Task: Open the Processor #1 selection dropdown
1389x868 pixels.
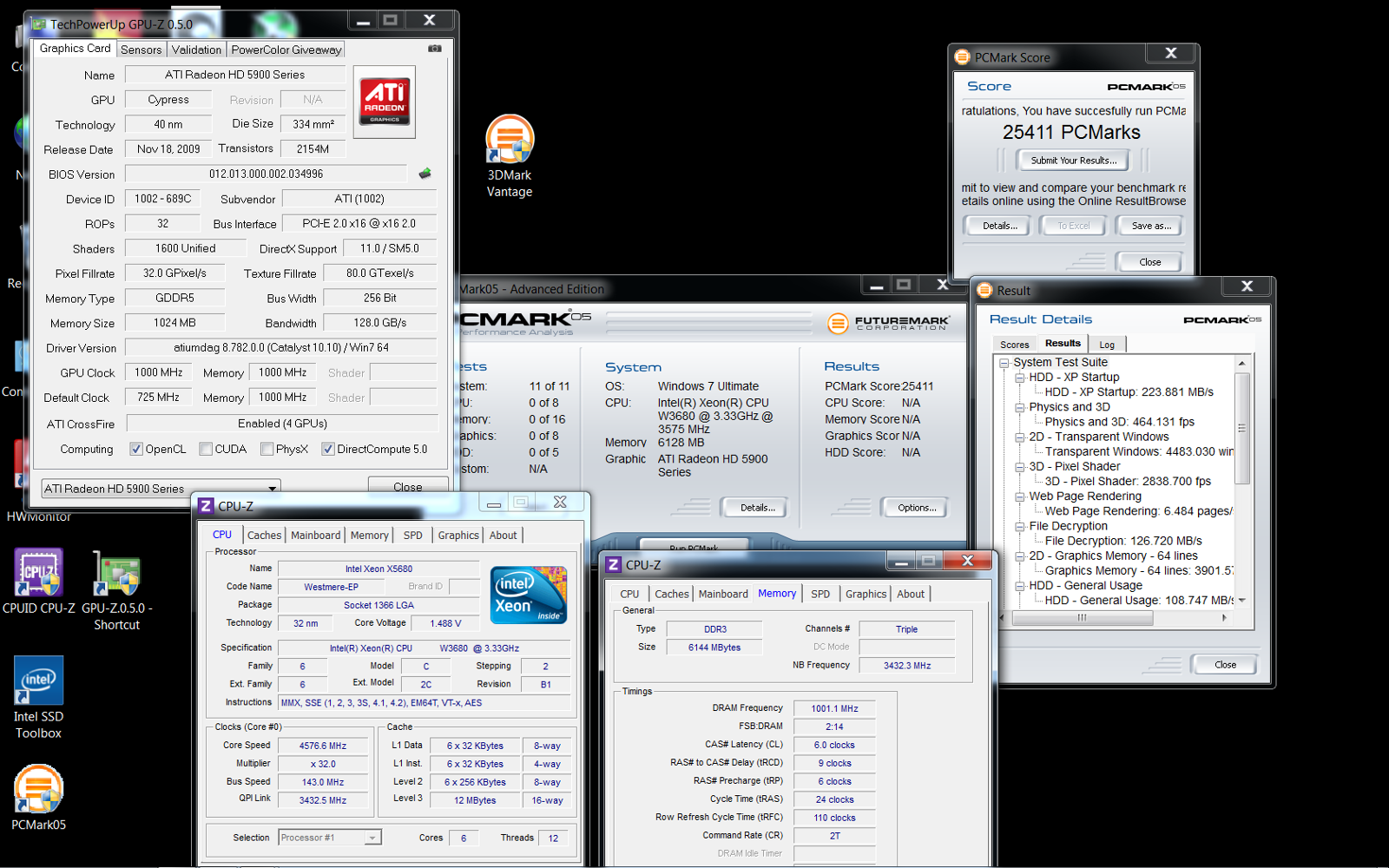Action: tap(330, 838)
